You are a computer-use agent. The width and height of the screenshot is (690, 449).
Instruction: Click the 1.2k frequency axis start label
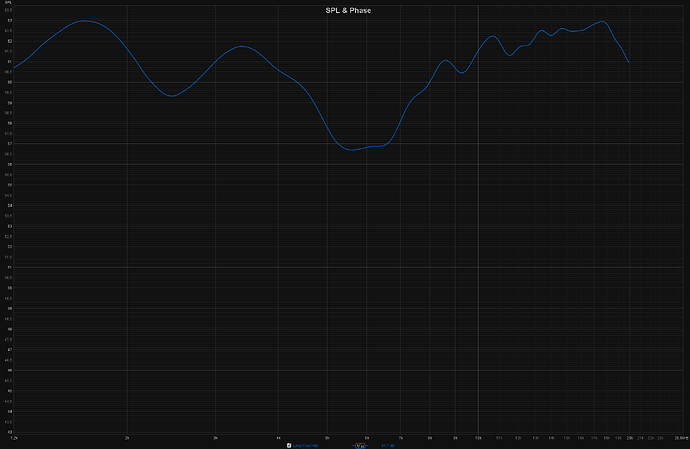pos(14,438)
